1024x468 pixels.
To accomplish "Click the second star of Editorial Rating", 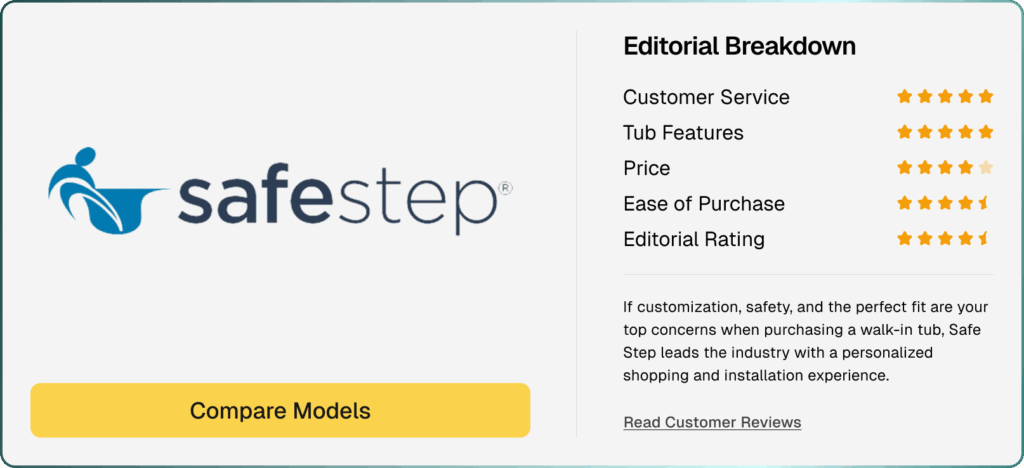I will [x=925, y=239].
